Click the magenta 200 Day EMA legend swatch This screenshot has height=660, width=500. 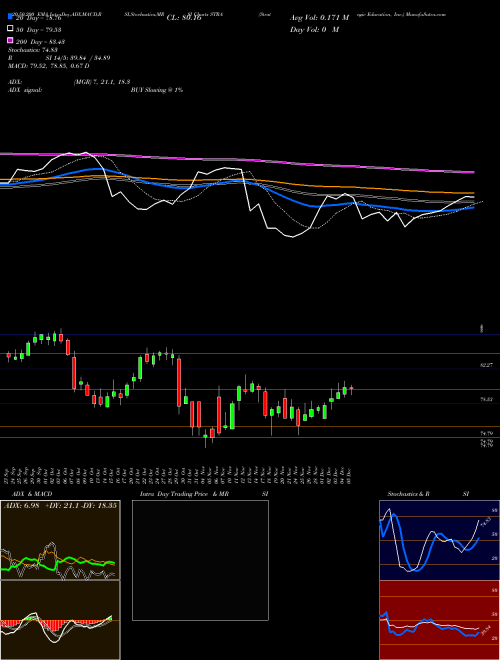(10, 40)
